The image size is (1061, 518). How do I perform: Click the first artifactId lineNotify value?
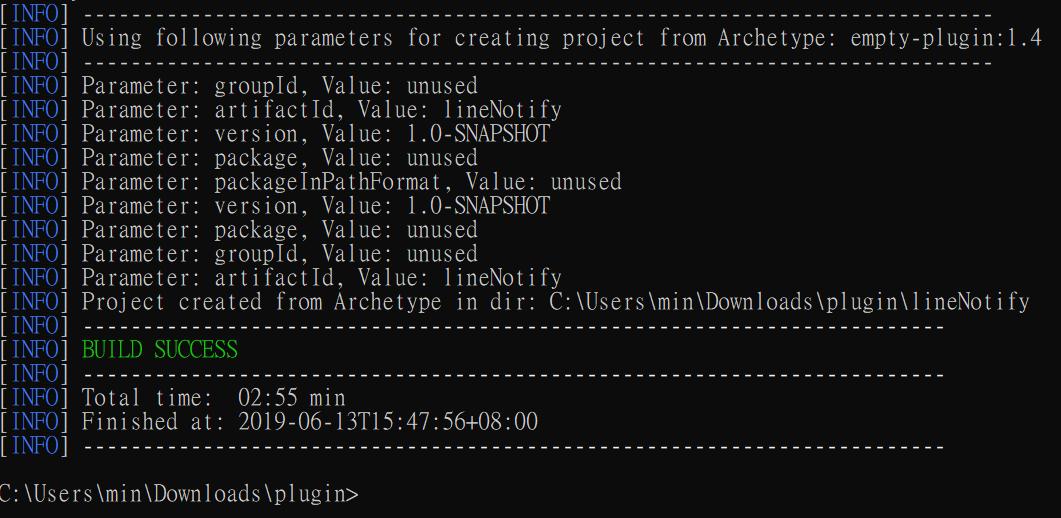(x=502, y=110)
